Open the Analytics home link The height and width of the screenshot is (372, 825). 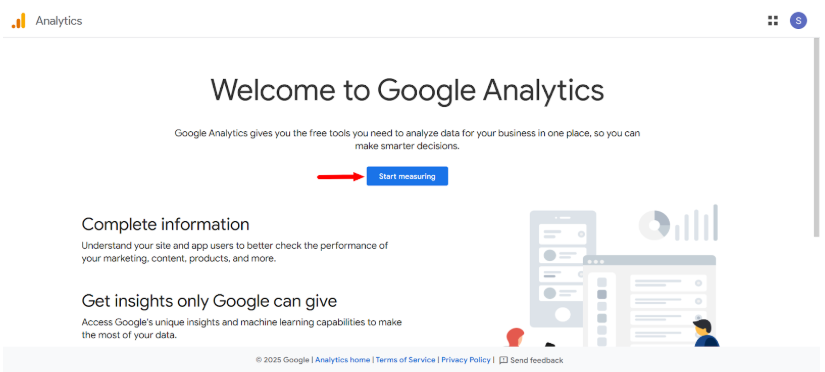click(x=343, y=360)
